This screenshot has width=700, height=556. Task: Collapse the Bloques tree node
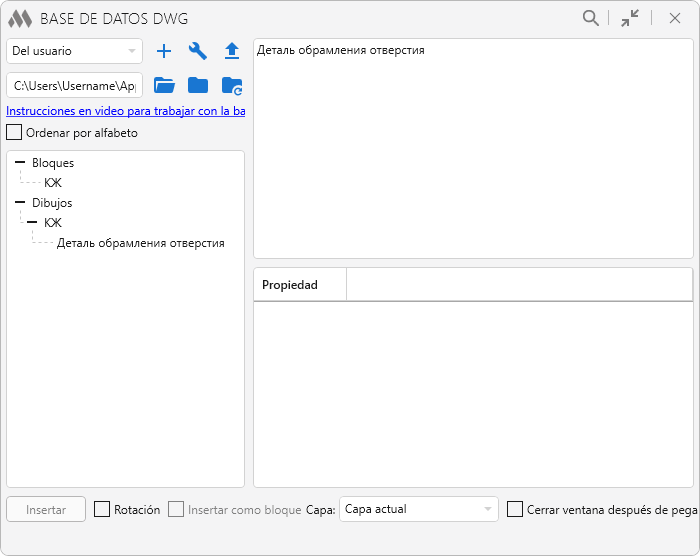click(20, 162)
